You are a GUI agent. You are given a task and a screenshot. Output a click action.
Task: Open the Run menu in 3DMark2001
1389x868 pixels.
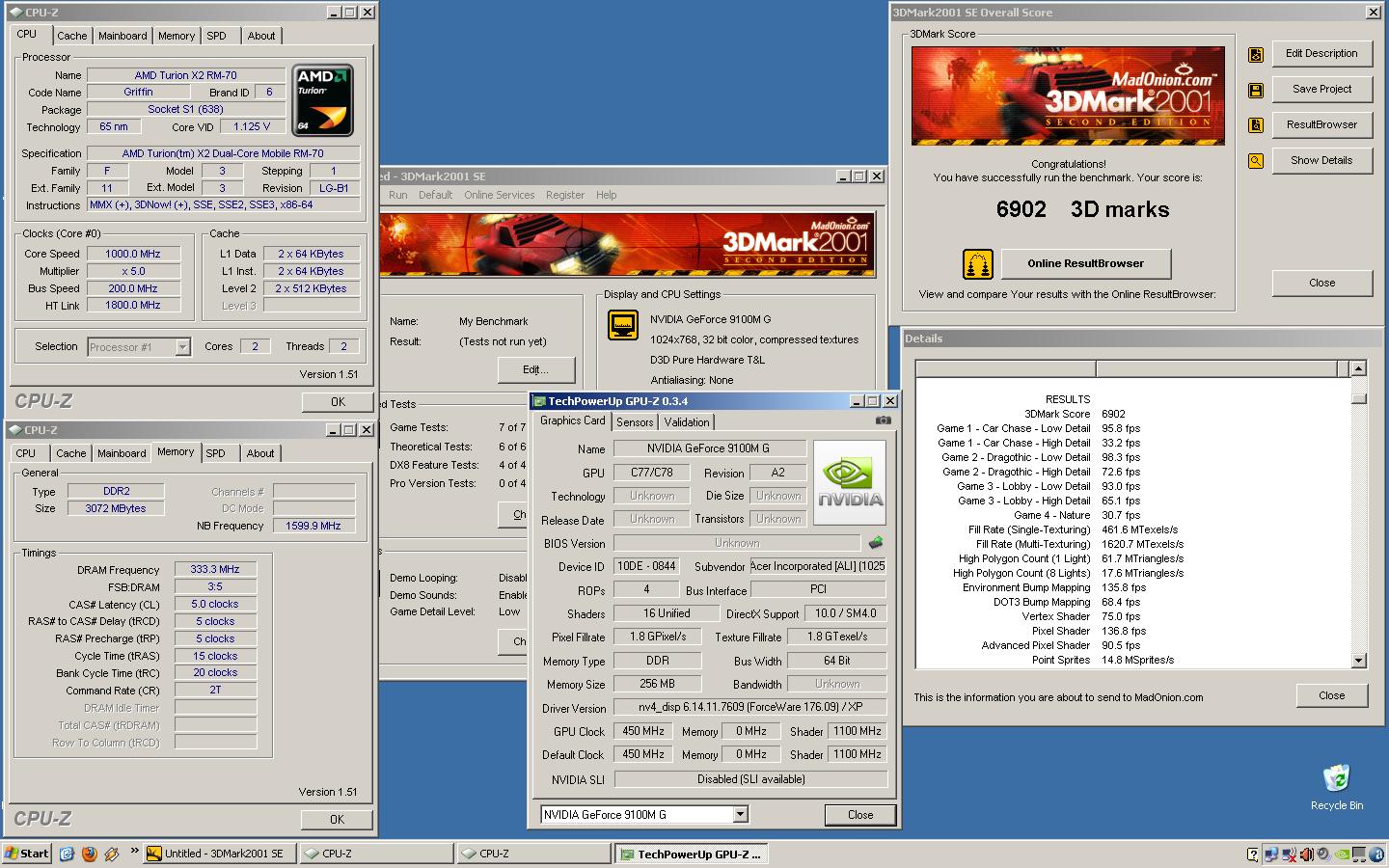pyautogui.click(x=397, y=195)
